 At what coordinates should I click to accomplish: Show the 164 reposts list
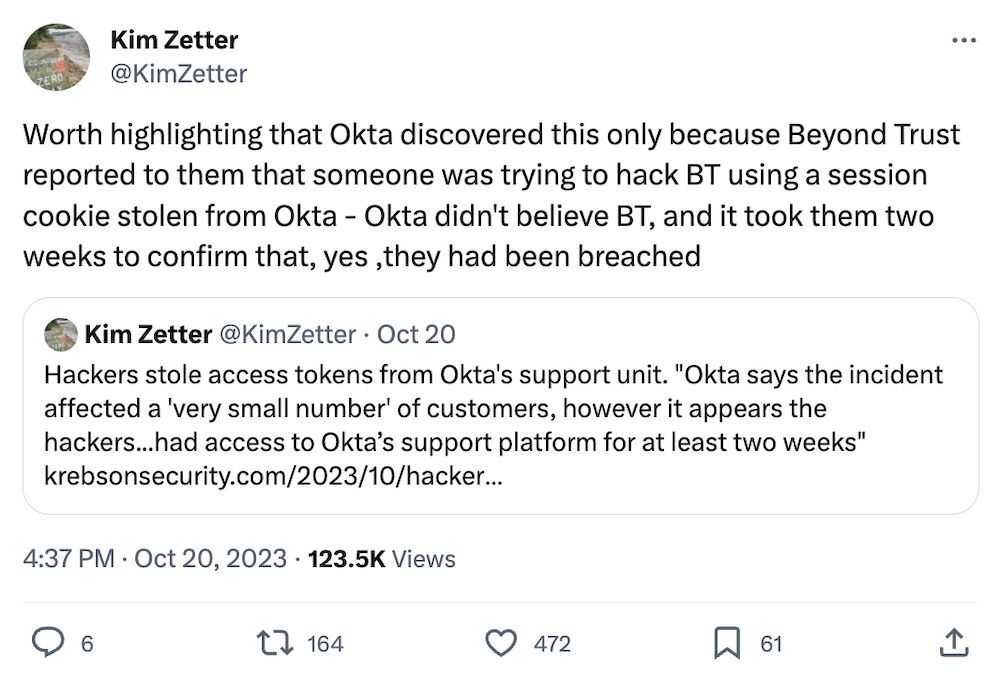click(323, 645)
